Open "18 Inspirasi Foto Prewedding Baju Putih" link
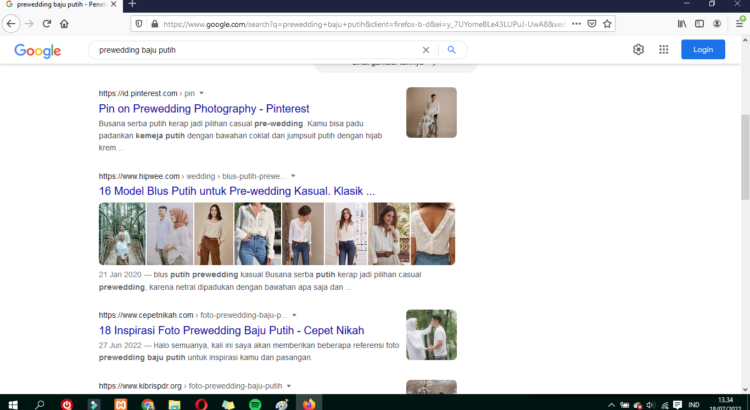The image size is (750, 410). point(231,330)
